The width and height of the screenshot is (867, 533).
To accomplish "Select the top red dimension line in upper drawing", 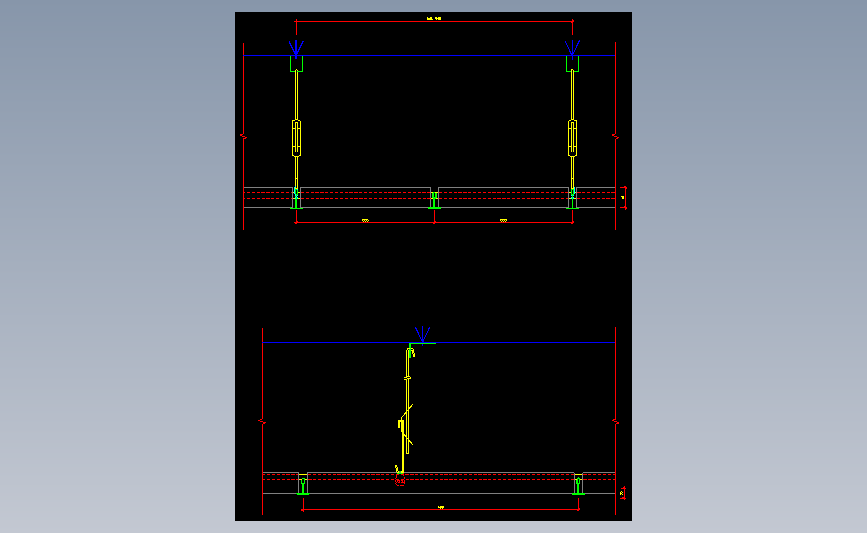I will [435, 21].
